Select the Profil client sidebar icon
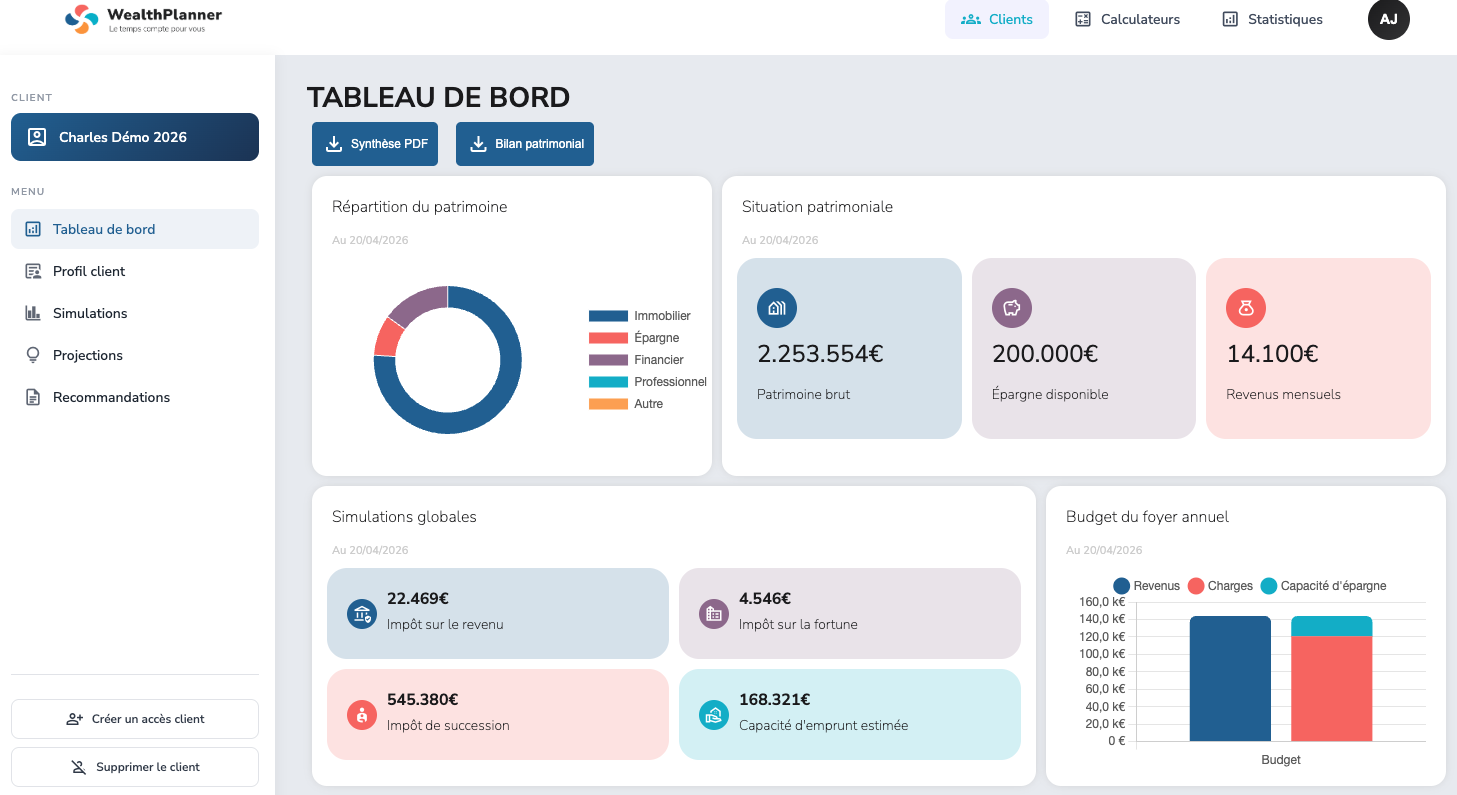This screenshot has width=1457, height=795. click(x=31, y=271)
